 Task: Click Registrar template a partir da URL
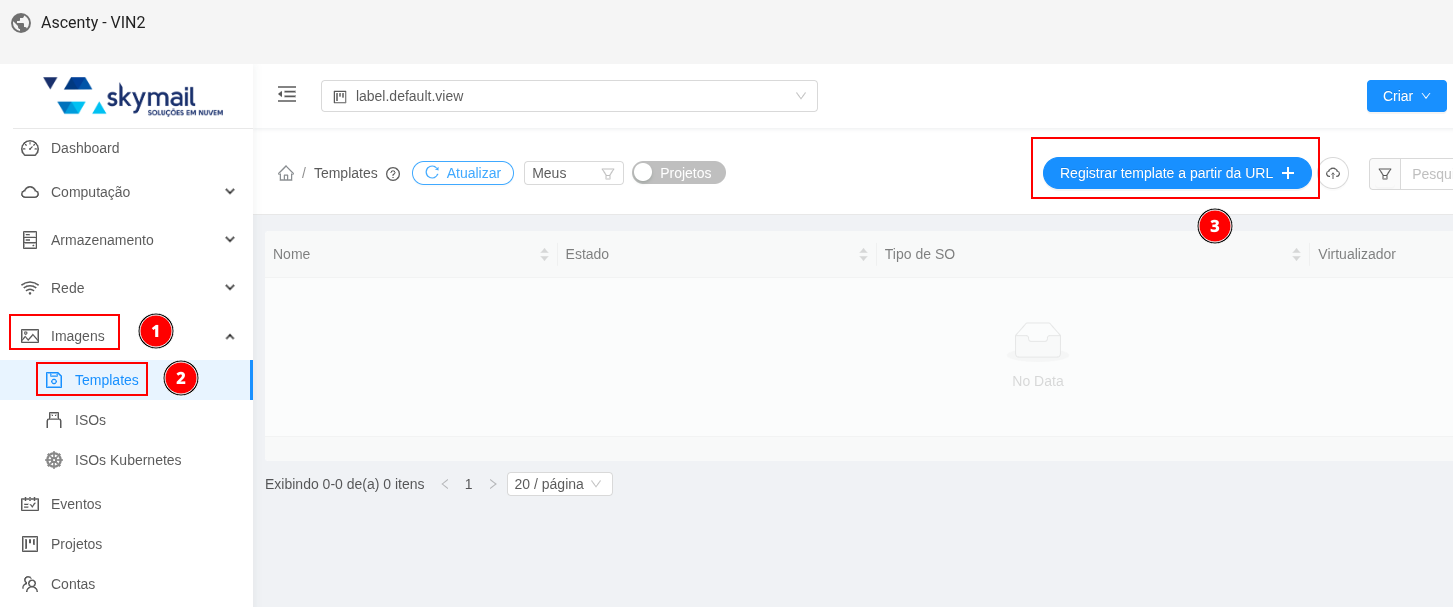tap(1176, 173)
